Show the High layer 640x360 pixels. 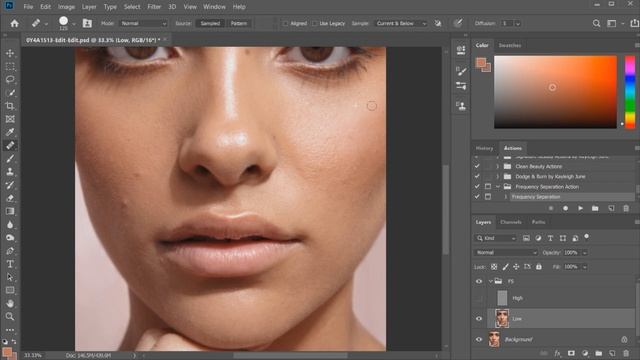pyautogui.click(x=479, y=298)
